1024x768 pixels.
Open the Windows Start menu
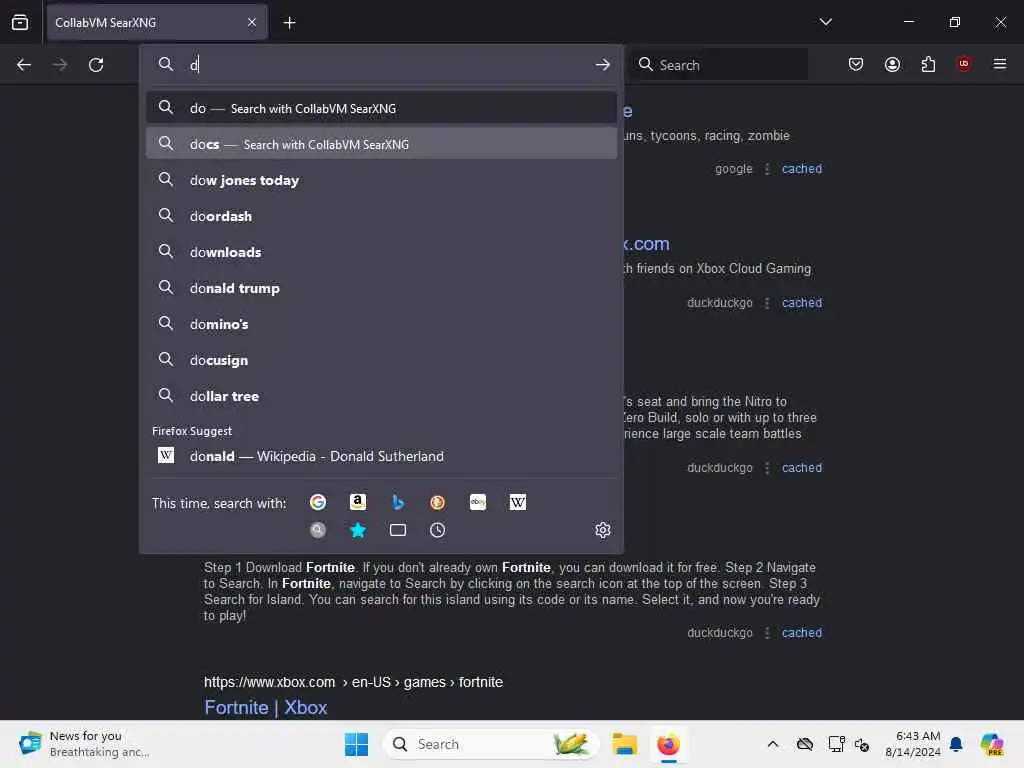pos(357,744)
